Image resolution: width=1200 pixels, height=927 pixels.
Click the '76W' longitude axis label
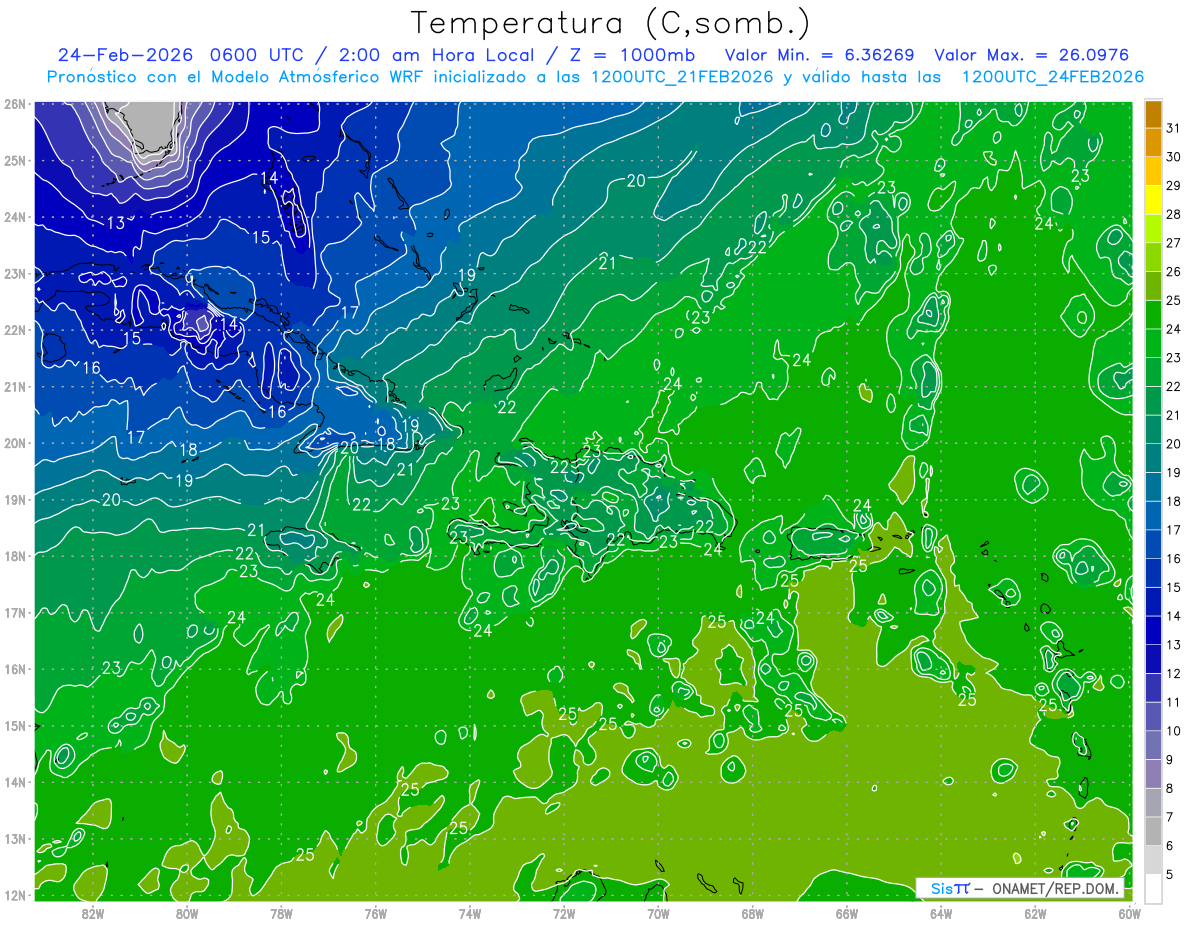click(376, 913)
